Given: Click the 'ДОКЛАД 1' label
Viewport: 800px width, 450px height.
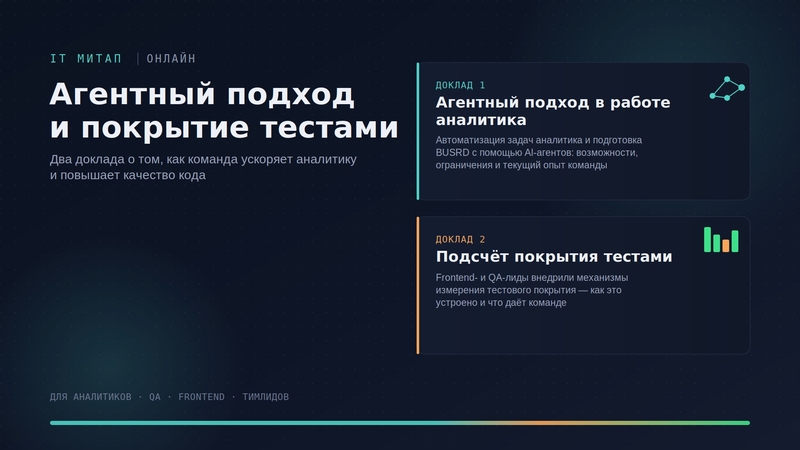Looking at the screenshot, I should (x=460, y=85).
